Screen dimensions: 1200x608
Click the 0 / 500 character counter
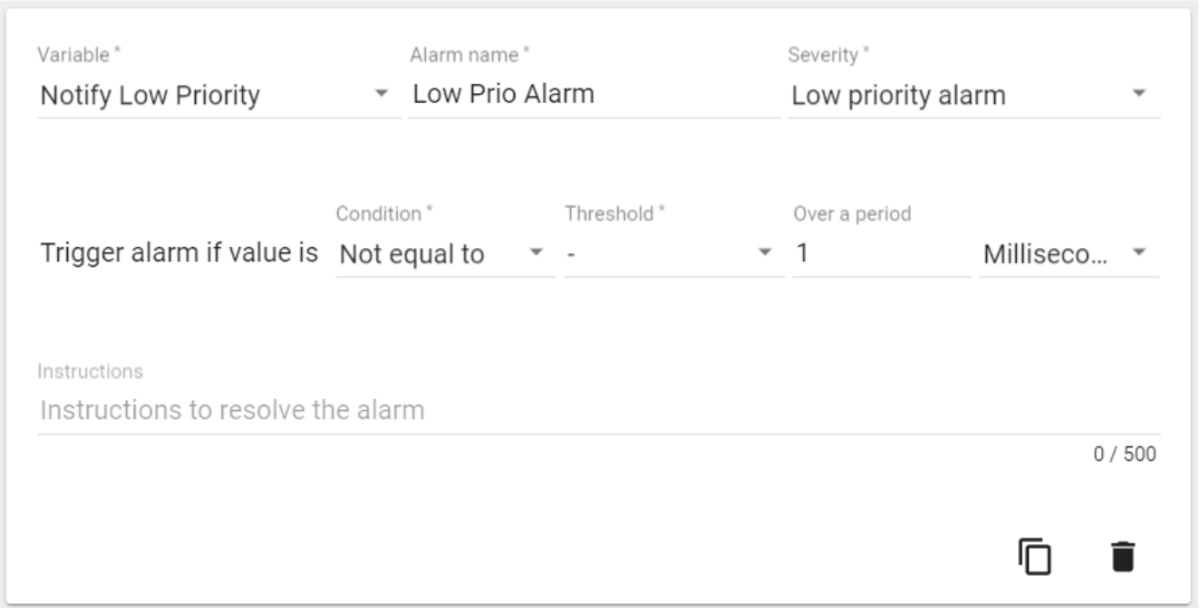[1124, 455]
